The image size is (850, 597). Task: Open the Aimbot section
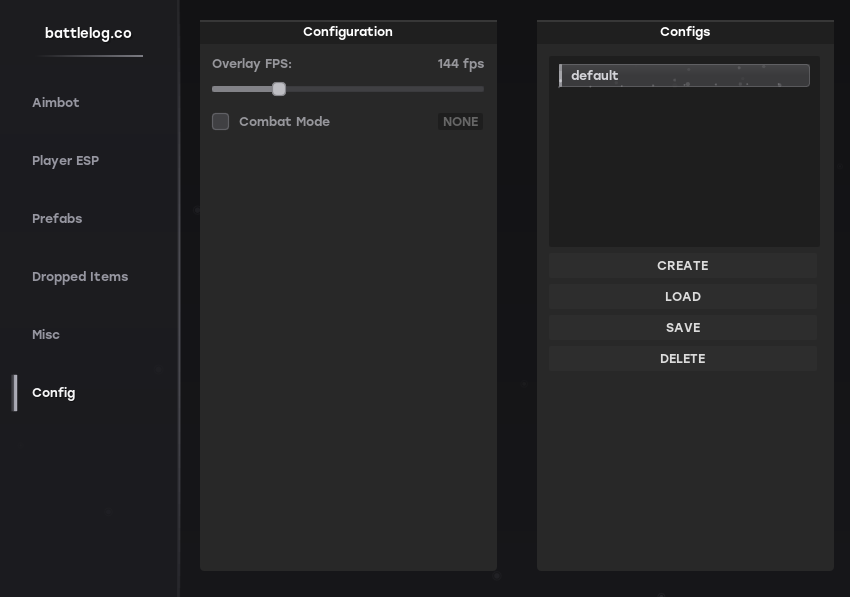click(55, 103)
